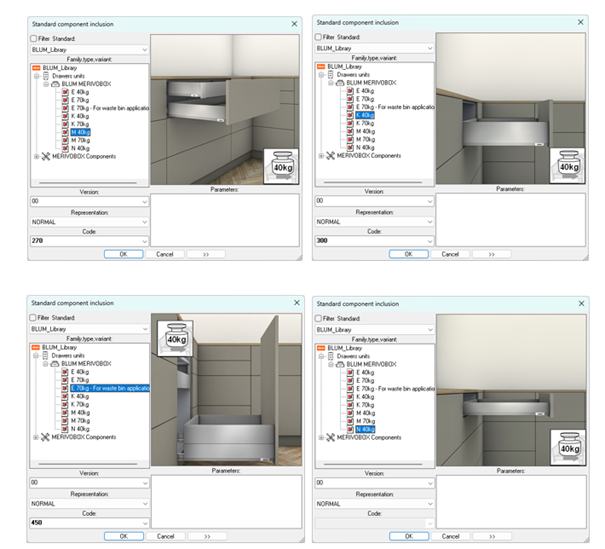Click the red icon beside K 70kg in the code 450 dialog

[x=65, y=404]
